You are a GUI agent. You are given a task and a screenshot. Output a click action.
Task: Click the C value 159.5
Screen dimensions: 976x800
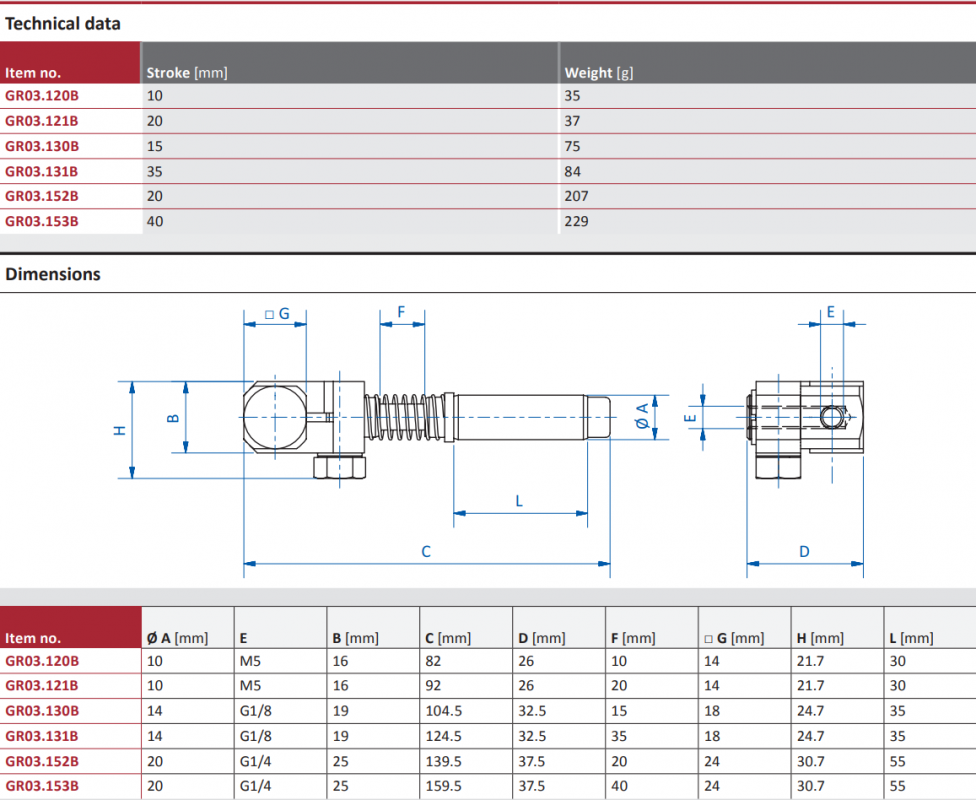443,786
